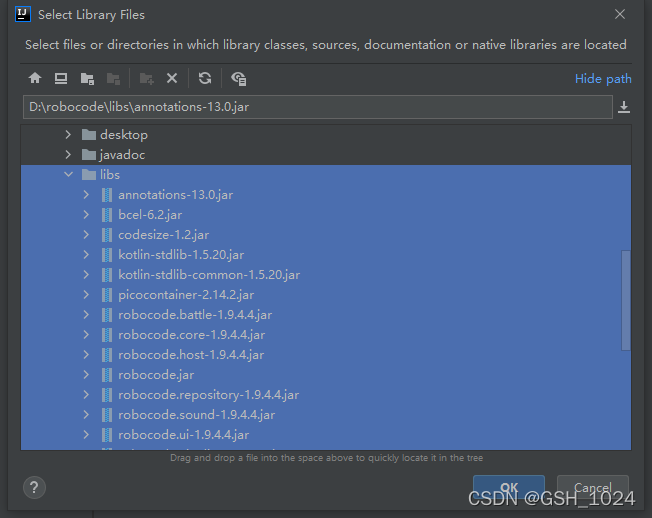Confirm selection with OK button
The height and width of the screenshot is (518, 652).
(x=509, y=487)
